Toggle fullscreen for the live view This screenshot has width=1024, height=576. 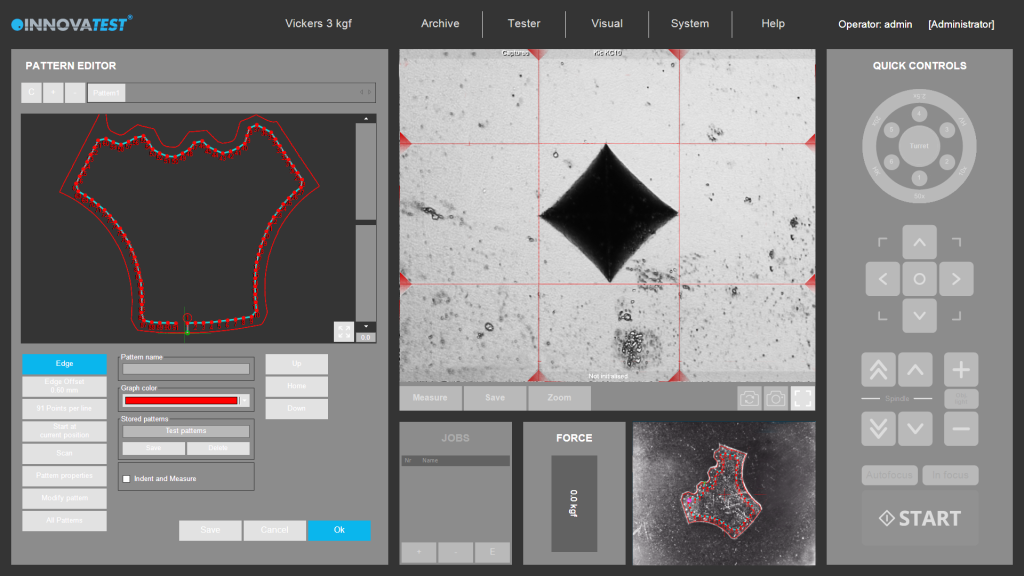point(803,398)
